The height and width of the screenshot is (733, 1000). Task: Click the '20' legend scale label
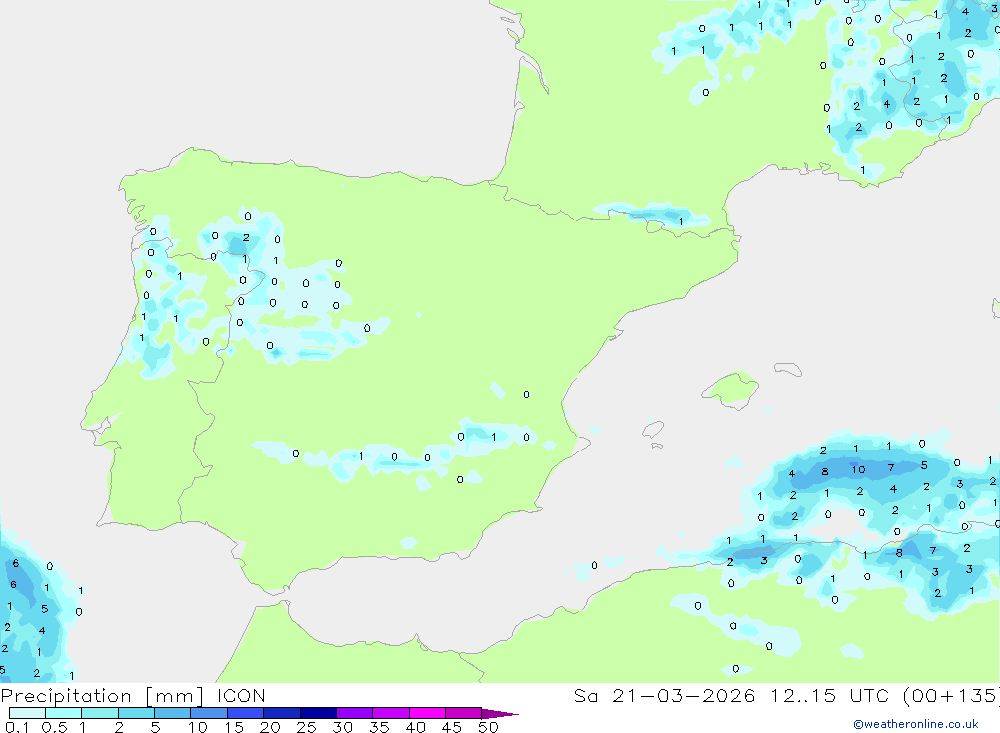(270, 727)
